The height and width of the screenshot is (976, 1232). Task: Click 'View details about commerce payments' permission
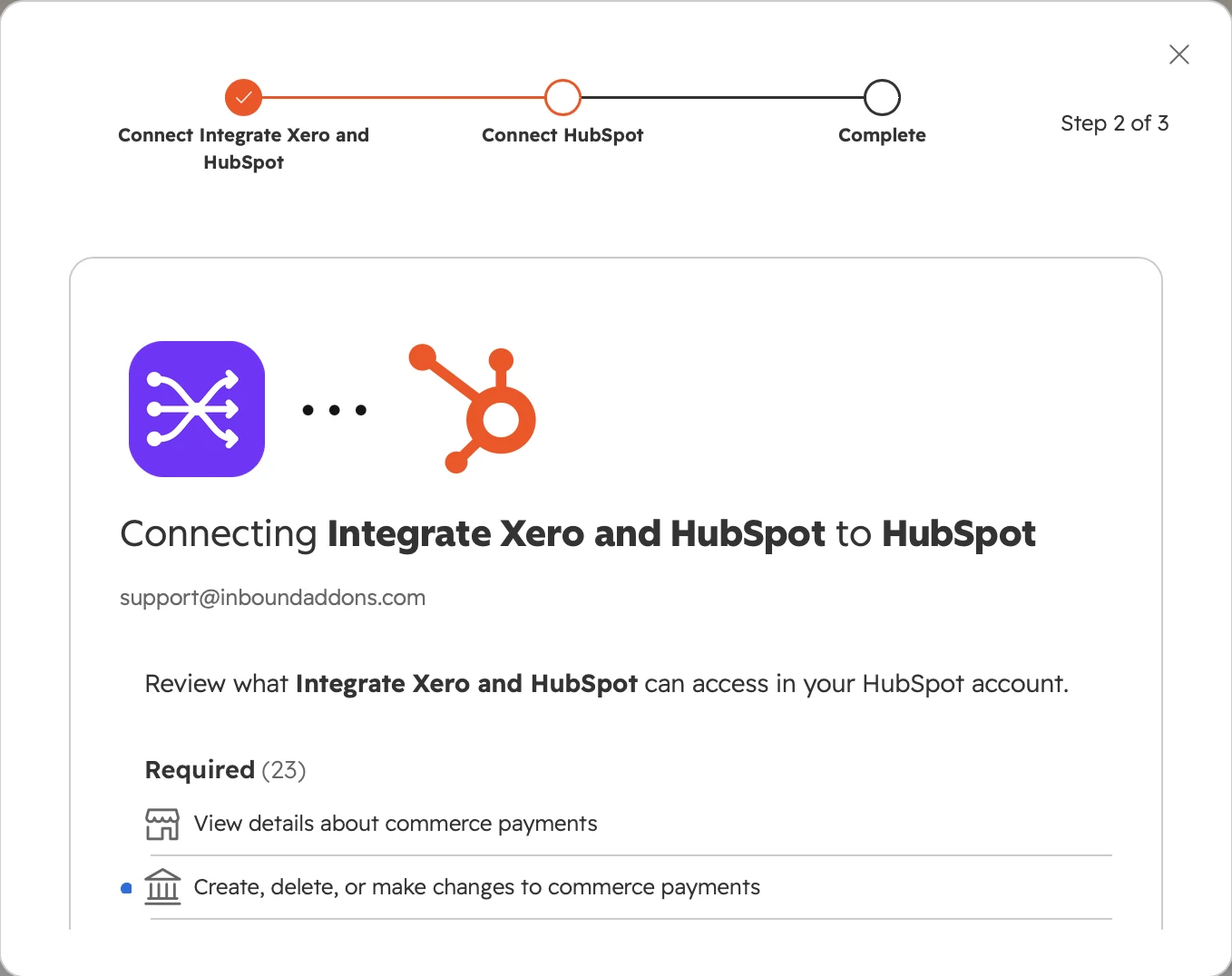[396, 824]
